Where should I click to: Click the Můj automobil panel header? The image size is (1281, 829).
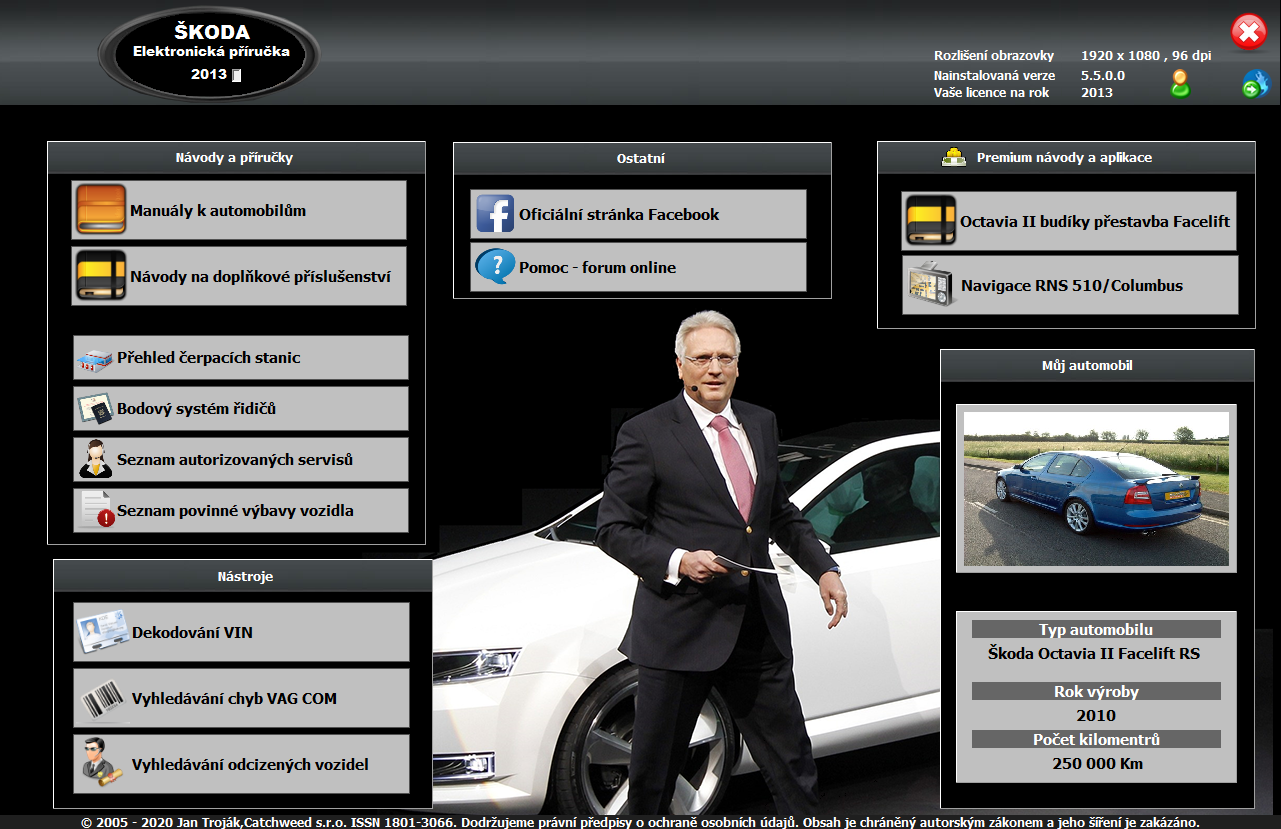tap(1097, 365)
